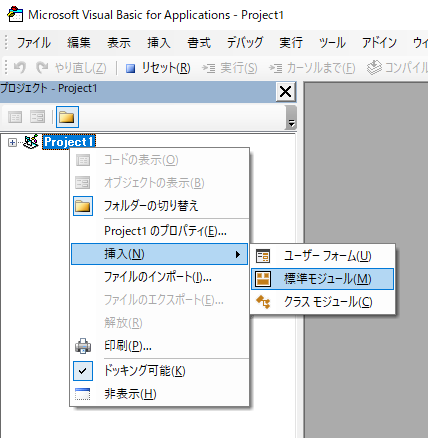Click the リセット(R) toolbar button
Image resolution: width=428 pixels, height=438 pixels.
pos(158,68)
